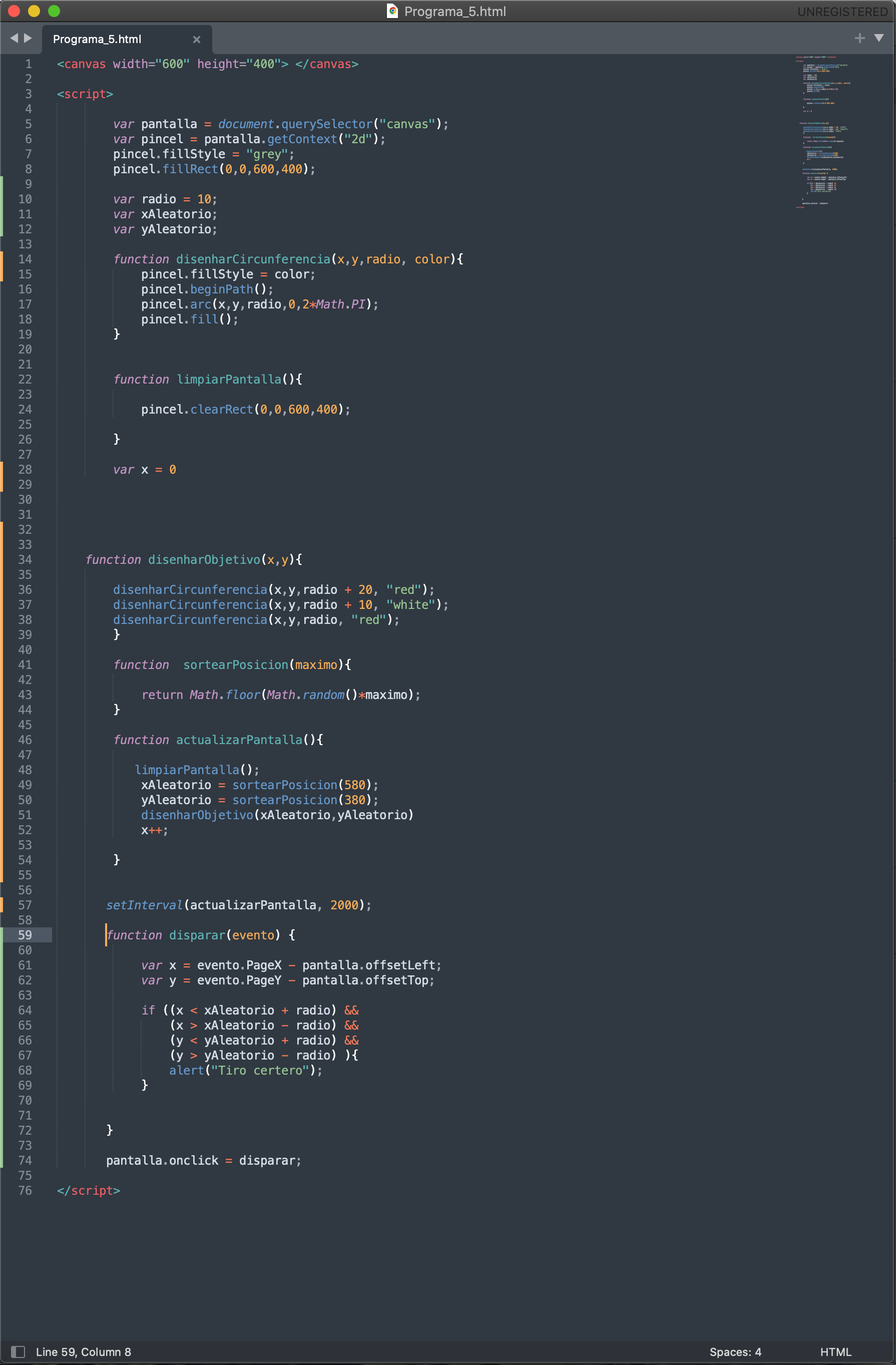Click the file icon in title bar
Viewport: 896px width, 1365px height.
pyautogui.click(x=392, y=11)
